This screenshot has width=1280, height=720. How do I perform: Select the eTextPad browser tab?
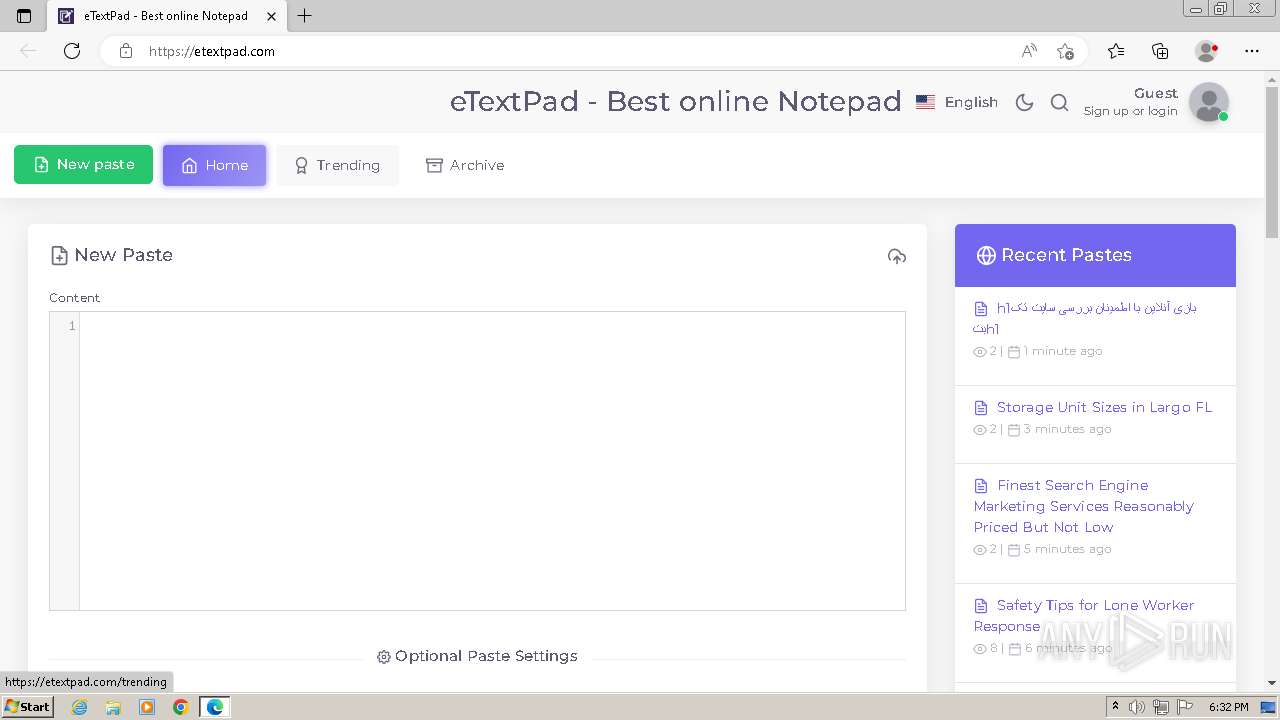(x=168, y=16)
